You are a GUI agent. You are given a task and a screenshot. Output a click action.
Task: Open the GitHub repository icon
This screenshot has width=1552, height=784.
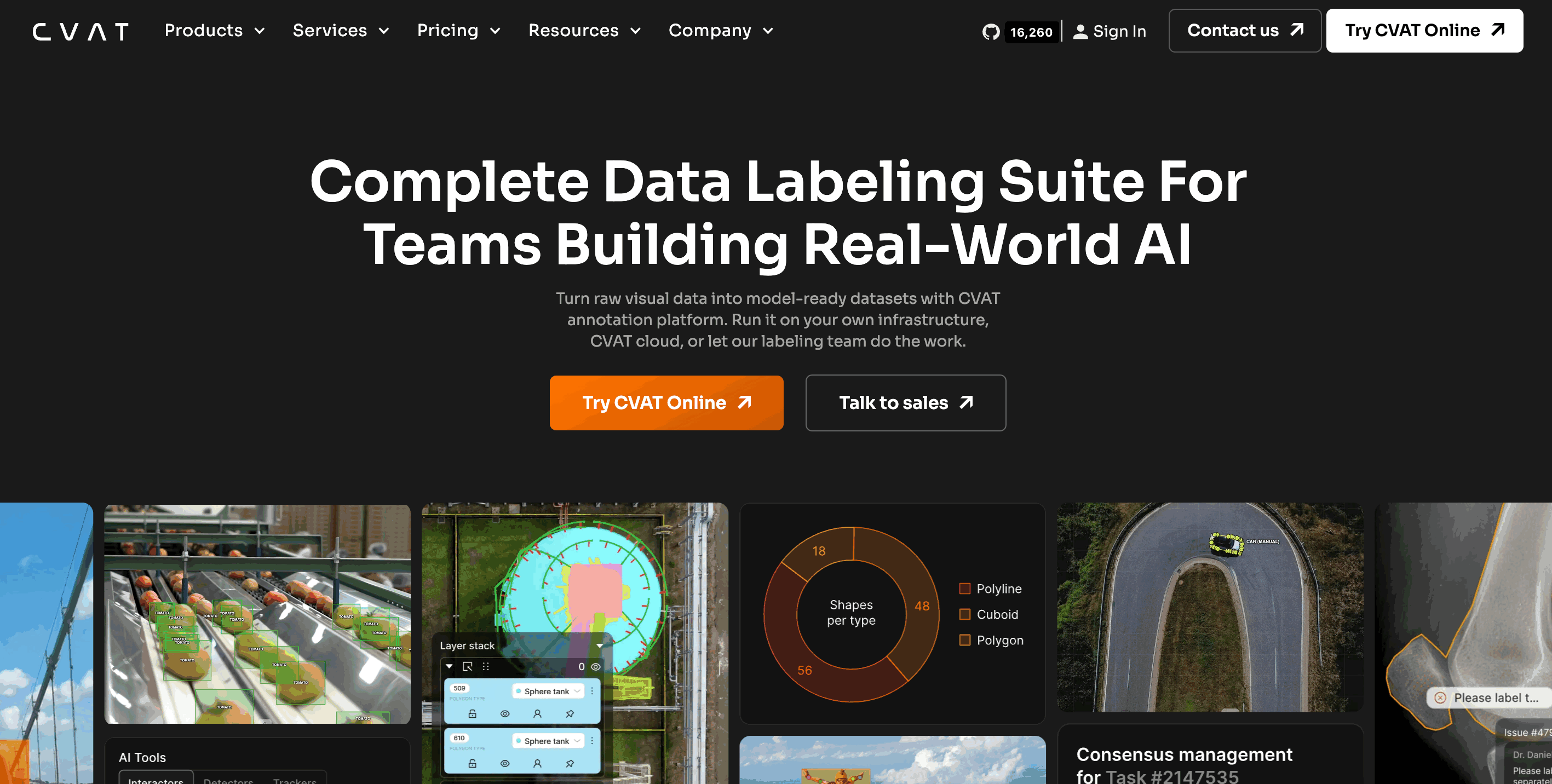click(991, 31)
